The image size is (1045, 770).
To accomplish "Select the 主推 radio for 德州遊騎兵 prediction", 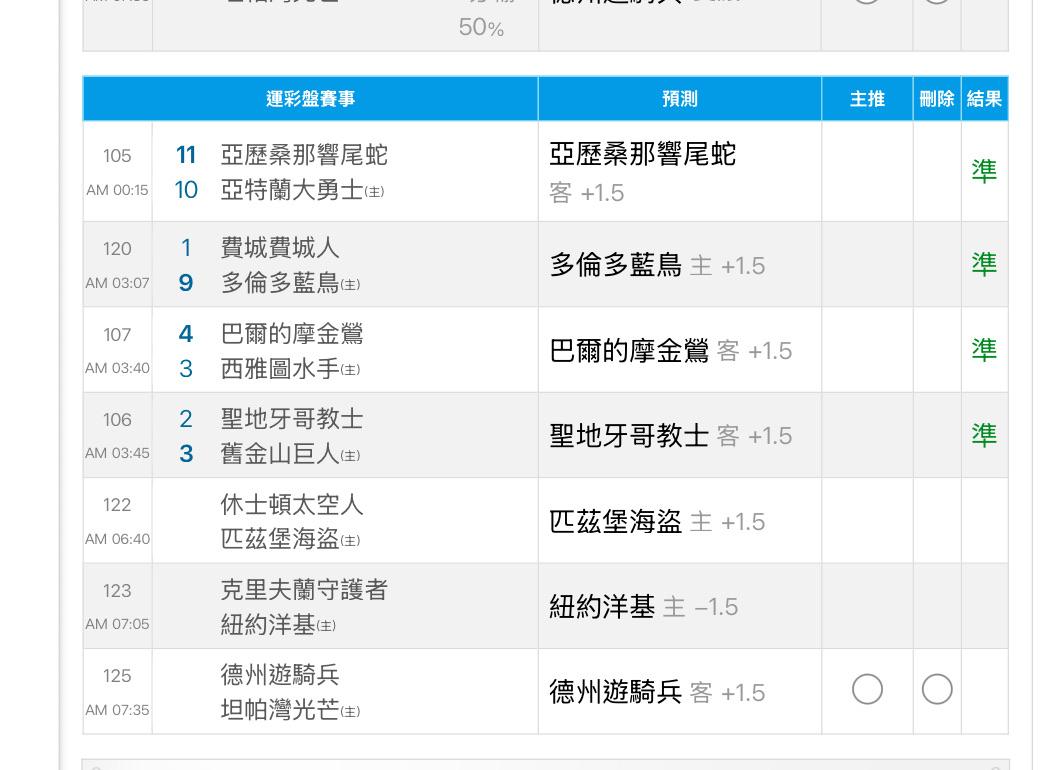I will (867, 689).
